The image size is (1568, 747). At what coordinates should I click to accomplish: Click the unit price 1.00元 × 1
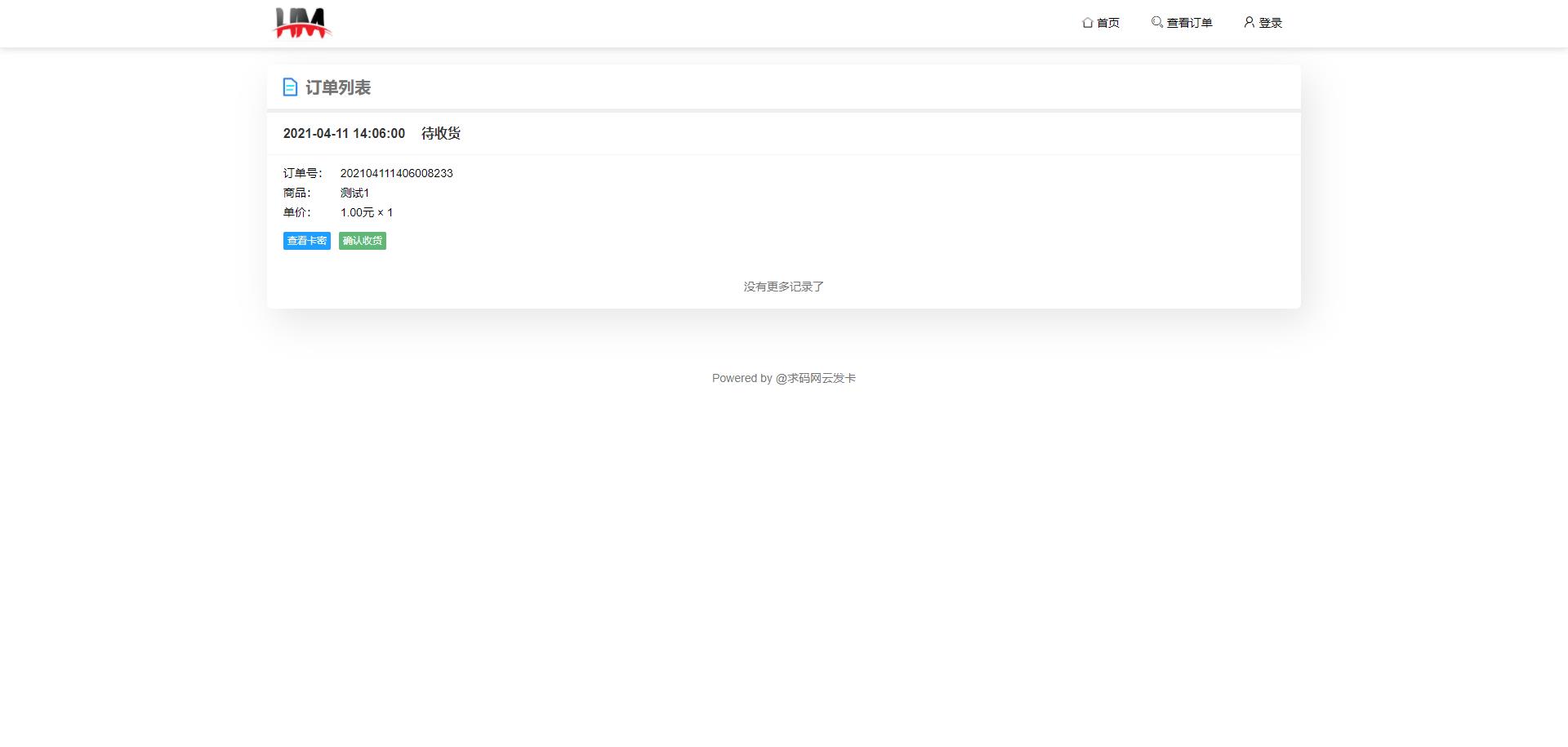(367, 212)
